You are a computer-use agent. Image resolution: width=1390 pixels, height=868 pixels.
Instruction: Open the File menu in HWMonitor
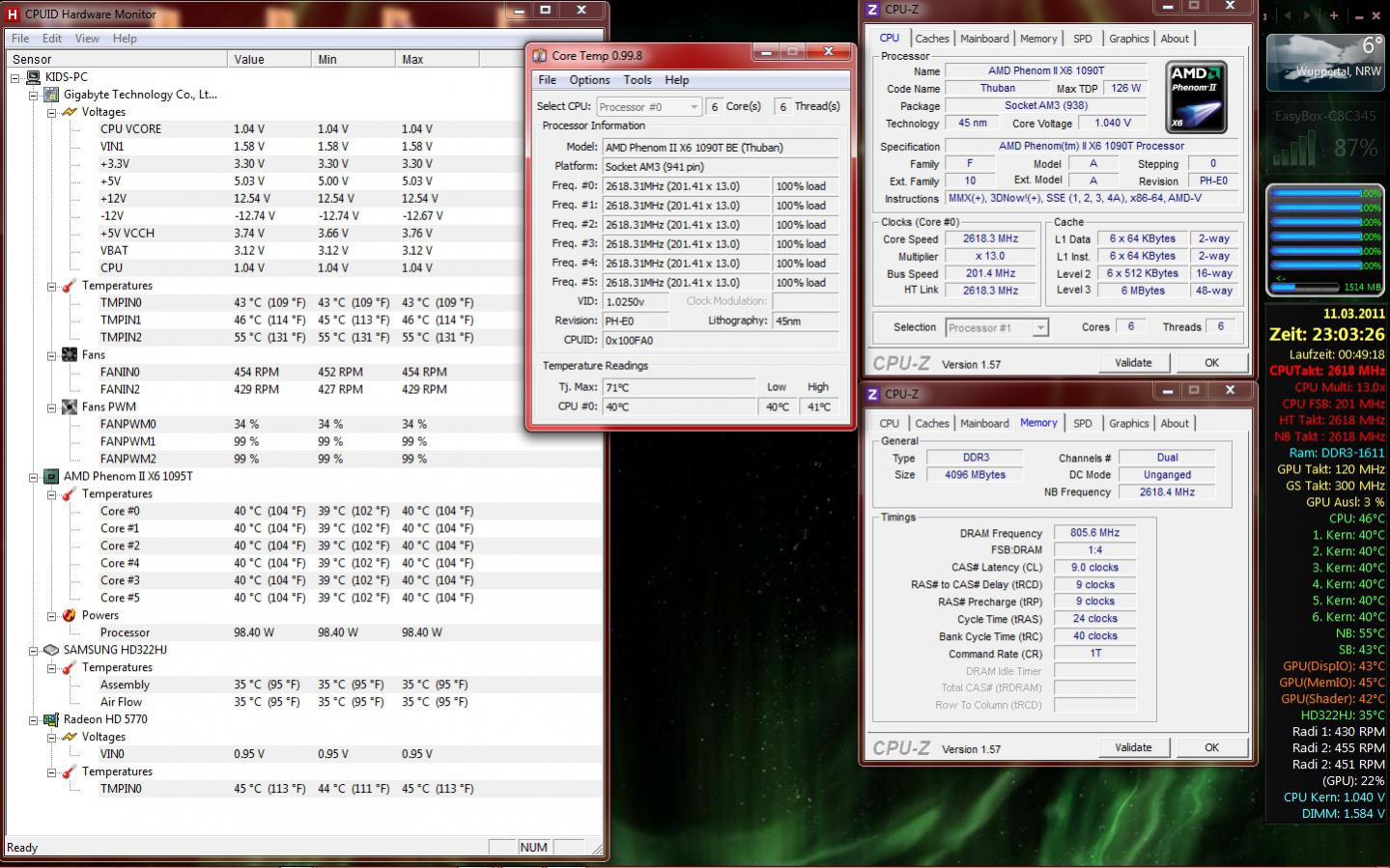(x=20, y=39)
